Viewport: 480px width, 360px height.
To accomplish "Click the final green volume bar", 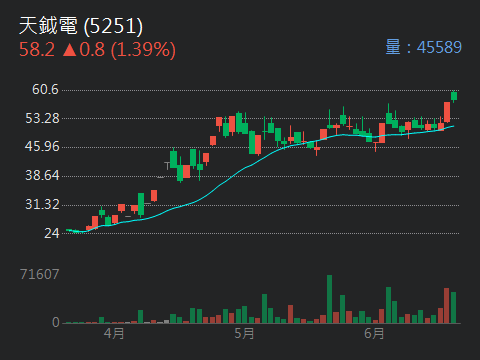I will 453,308.
